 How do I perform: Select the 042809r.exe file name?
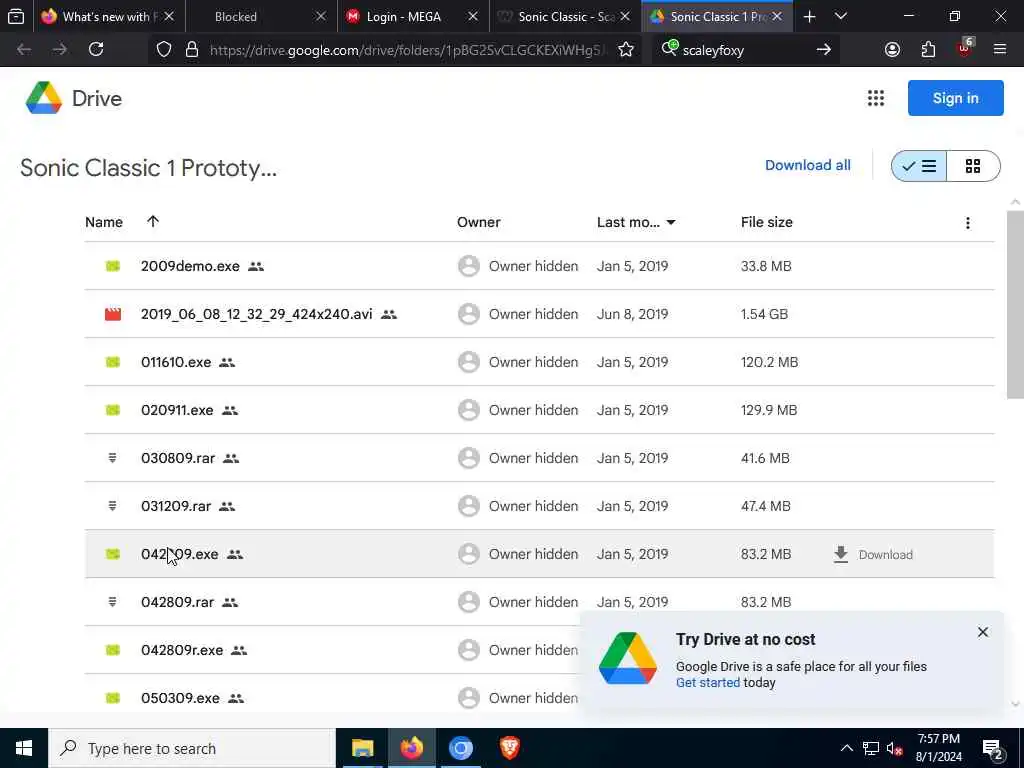[182, 650]
